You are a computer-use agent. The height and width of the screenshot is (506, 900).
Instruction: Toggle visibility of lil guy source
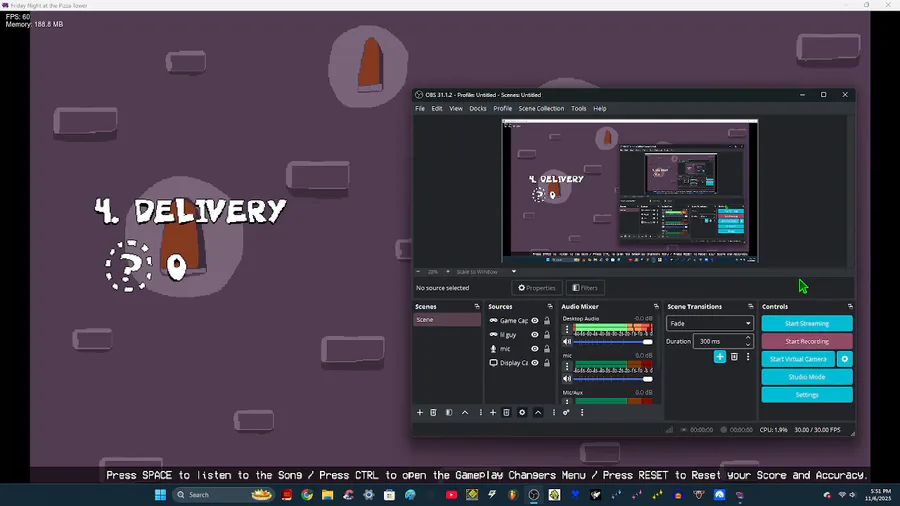[x=534, y=334]
